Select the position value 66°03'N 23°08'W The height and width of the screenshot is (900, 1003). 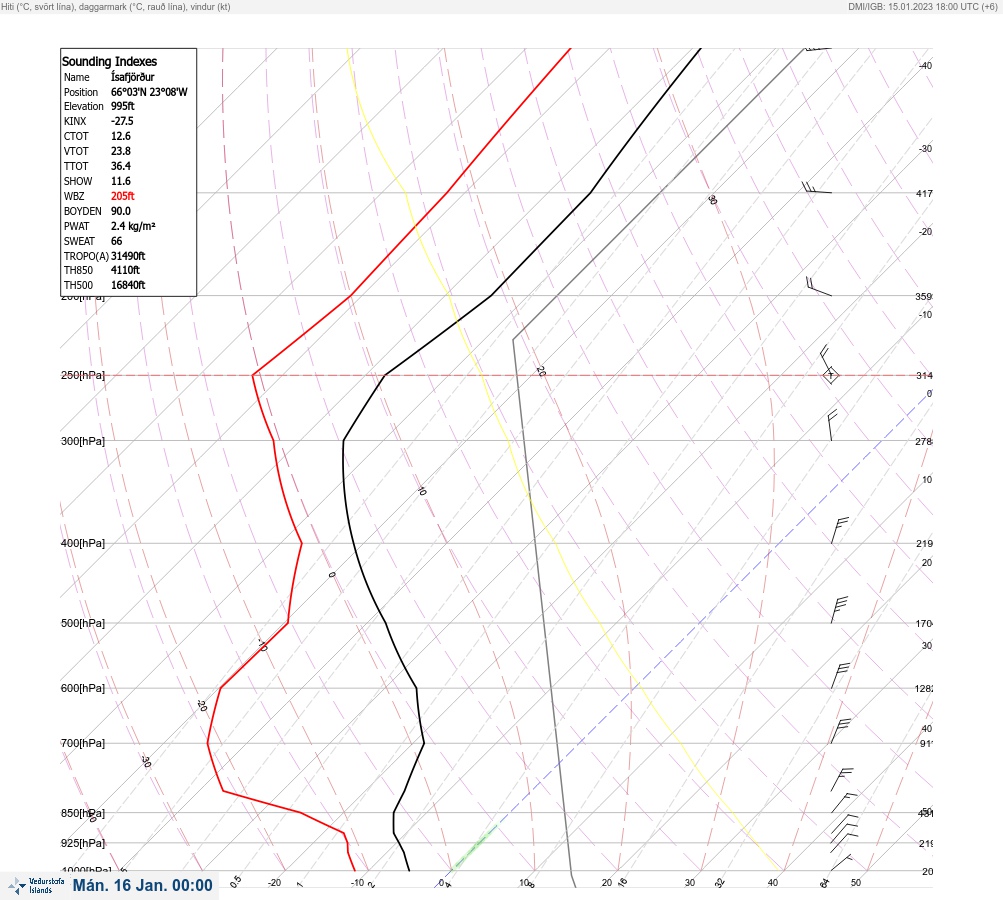point(149,92)
